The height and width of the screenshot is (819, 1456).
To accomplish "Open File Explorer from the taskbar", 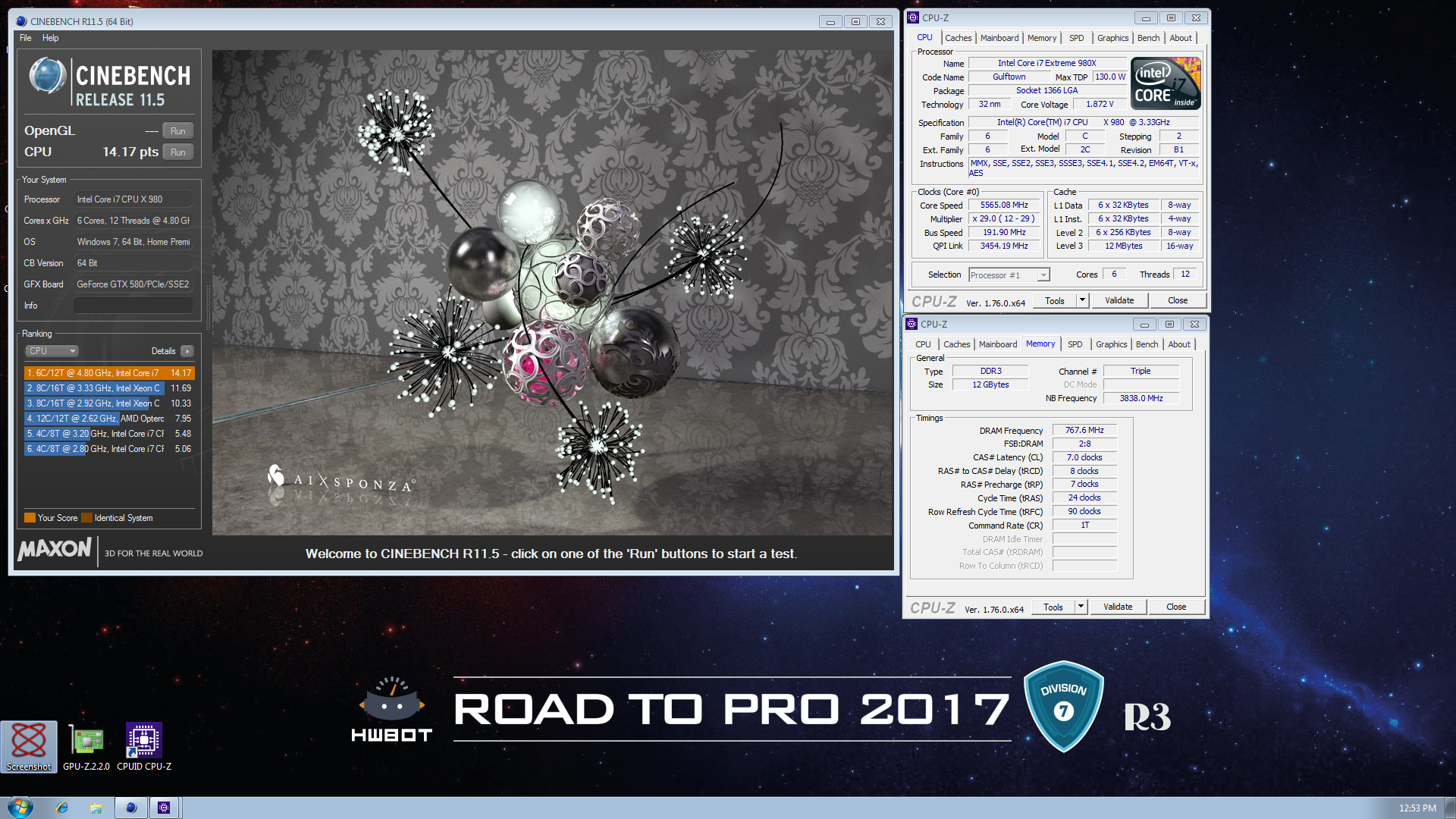I will [x=96, y=808].
